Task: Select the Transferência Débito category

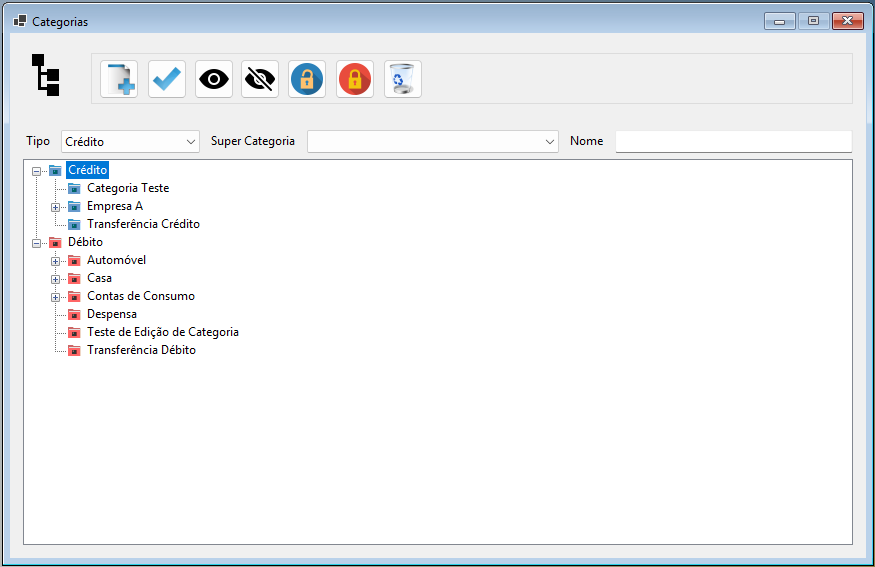Action: click(x=141, y=350)
